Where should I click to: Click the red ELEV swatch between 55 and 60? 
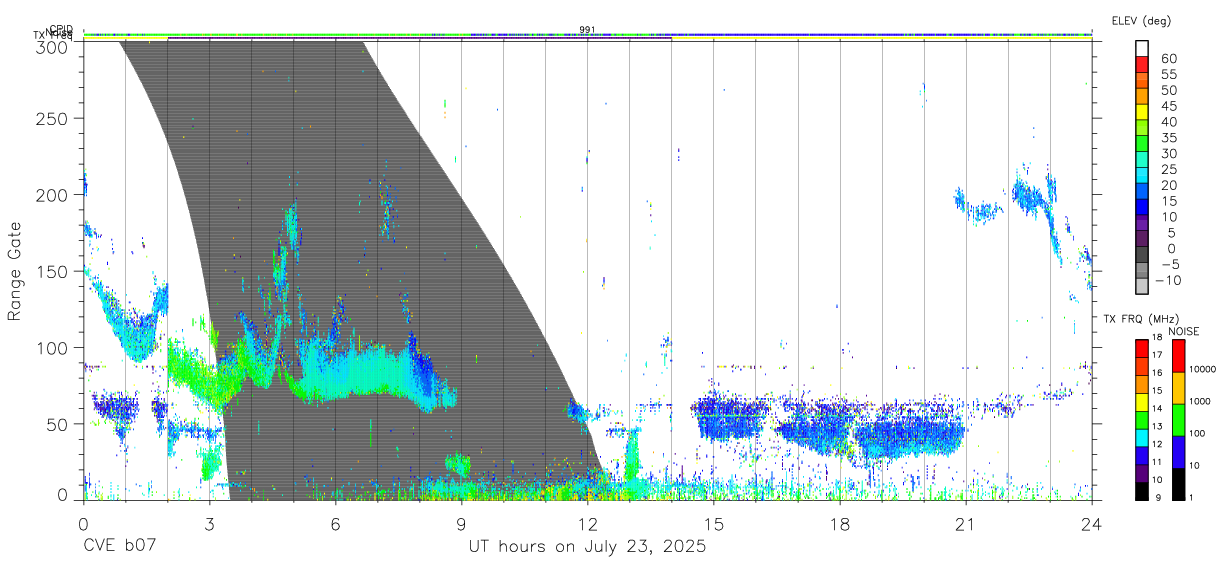coord(1142,66)
